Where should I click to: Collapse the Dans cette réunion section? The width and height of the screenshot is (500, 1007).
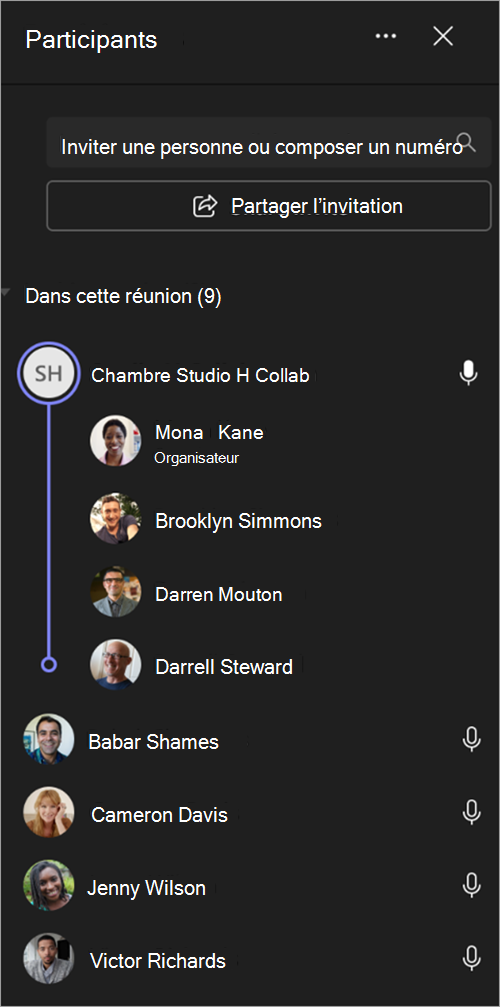tap(6, 293)
